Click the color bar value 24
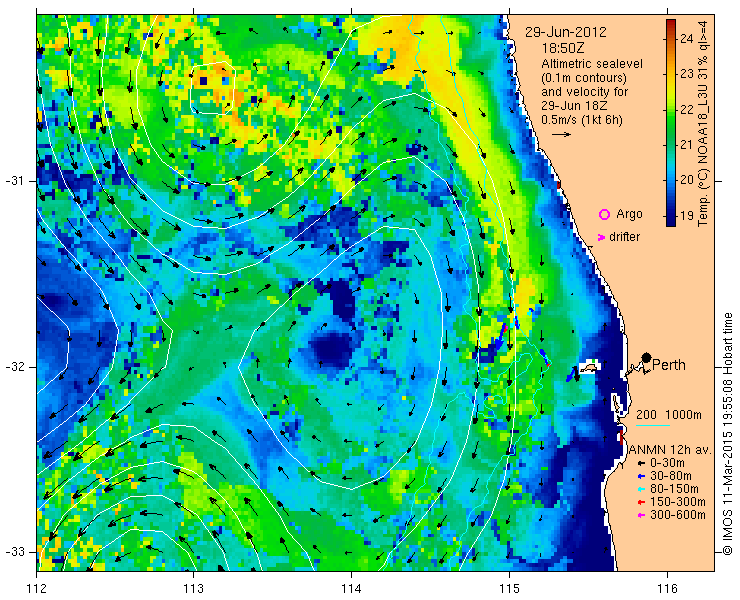 (687, 39)
